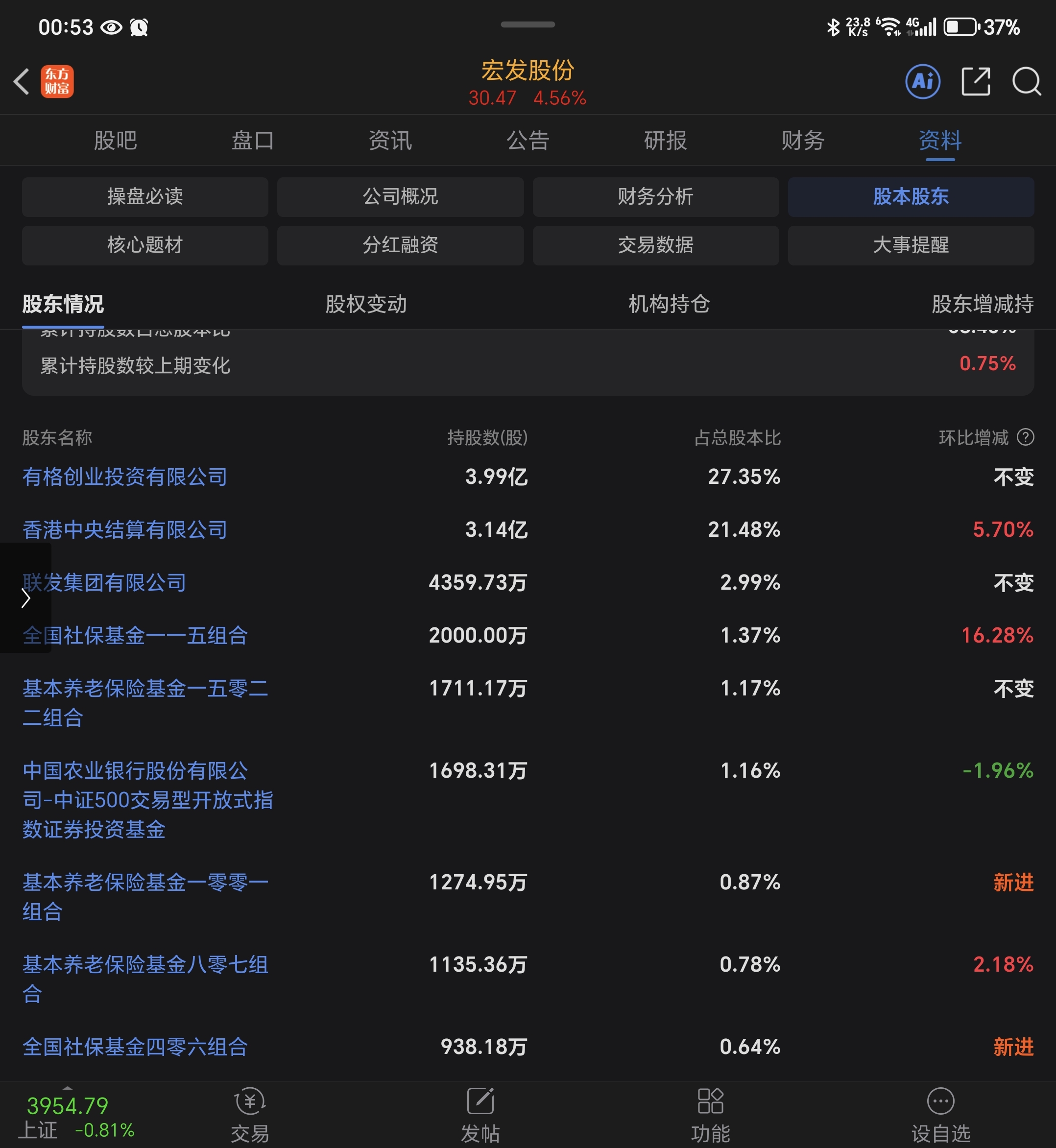Switch to the 财务 tab
1056x1148 pixels.
point(803,141)
